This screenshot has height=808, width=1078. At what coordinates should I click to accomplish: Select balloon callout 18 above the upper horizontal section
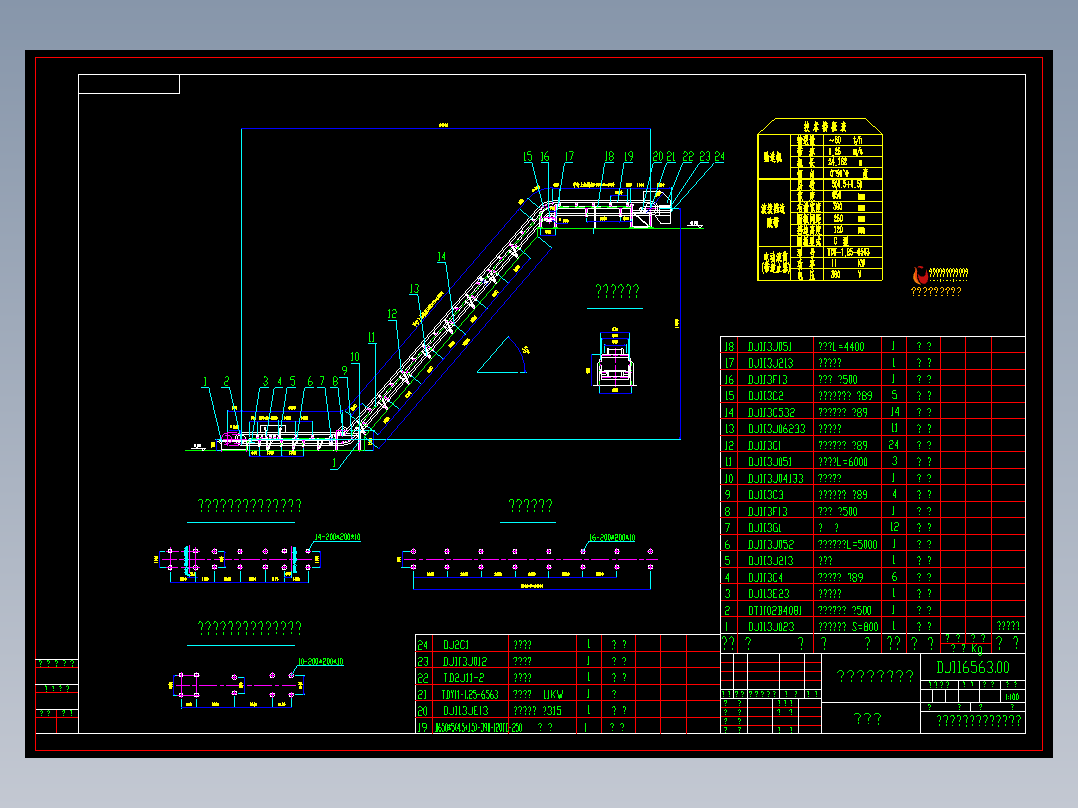pos(609,157)
